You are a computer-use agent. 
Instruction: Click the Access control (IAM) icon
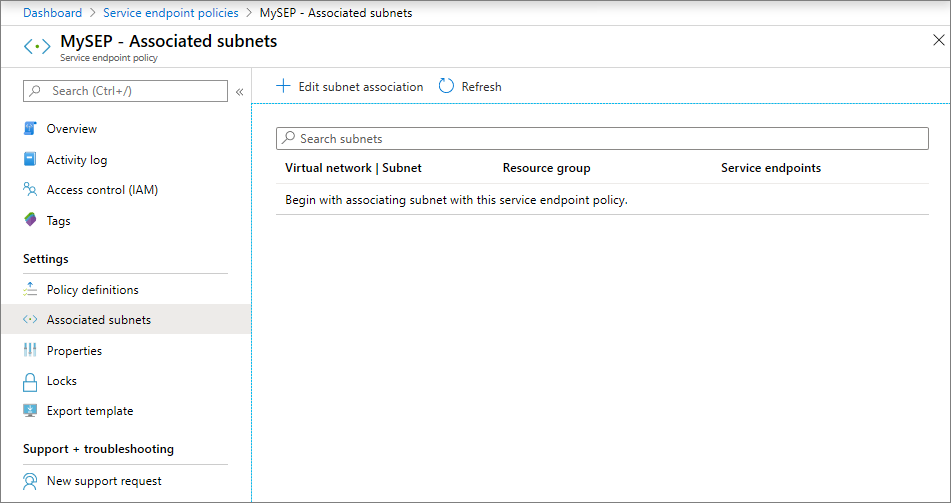pos(30,190)
